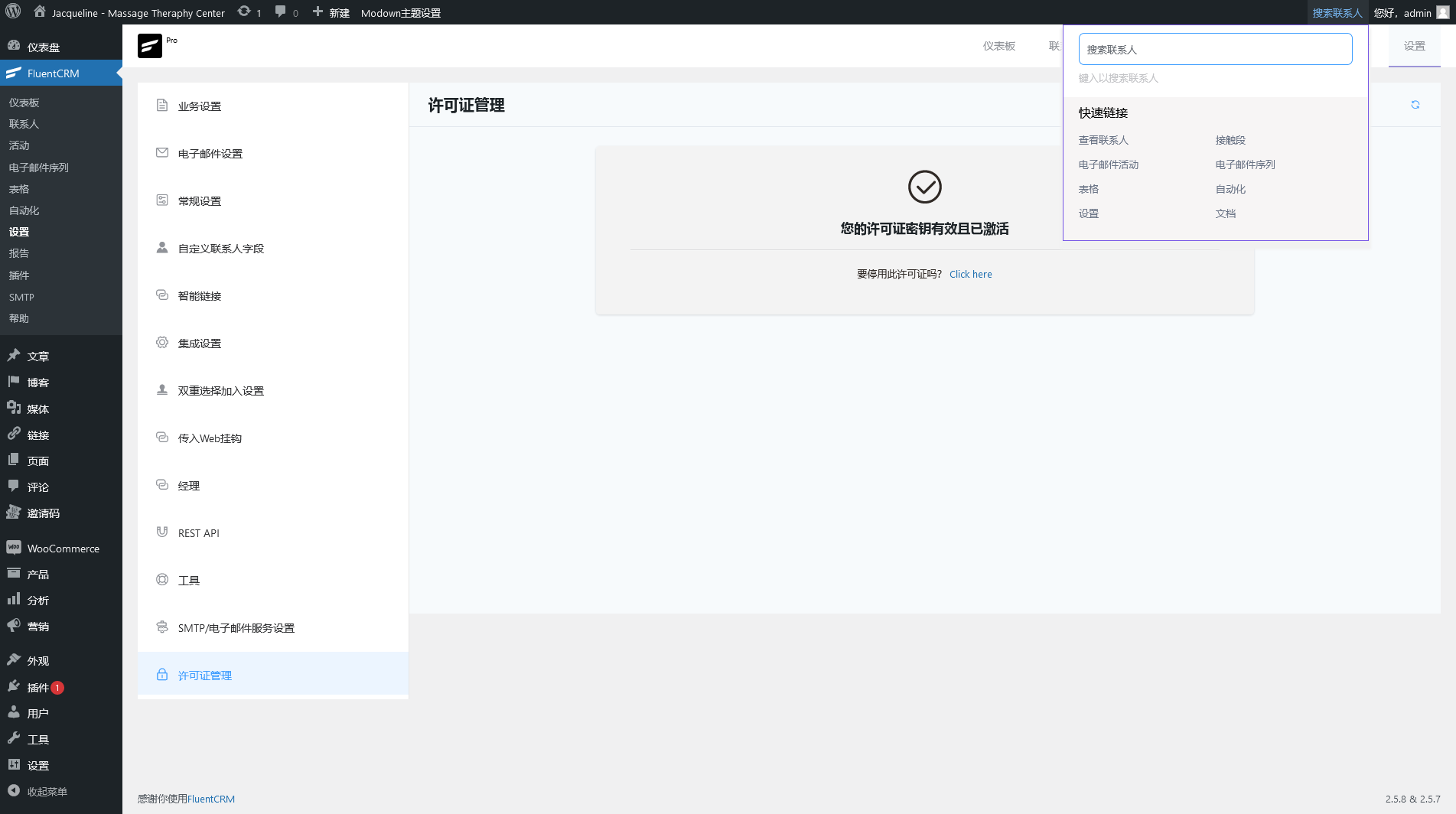Click the Click here deactivate link
The image size is (1456, 814).
coord(970,274)
